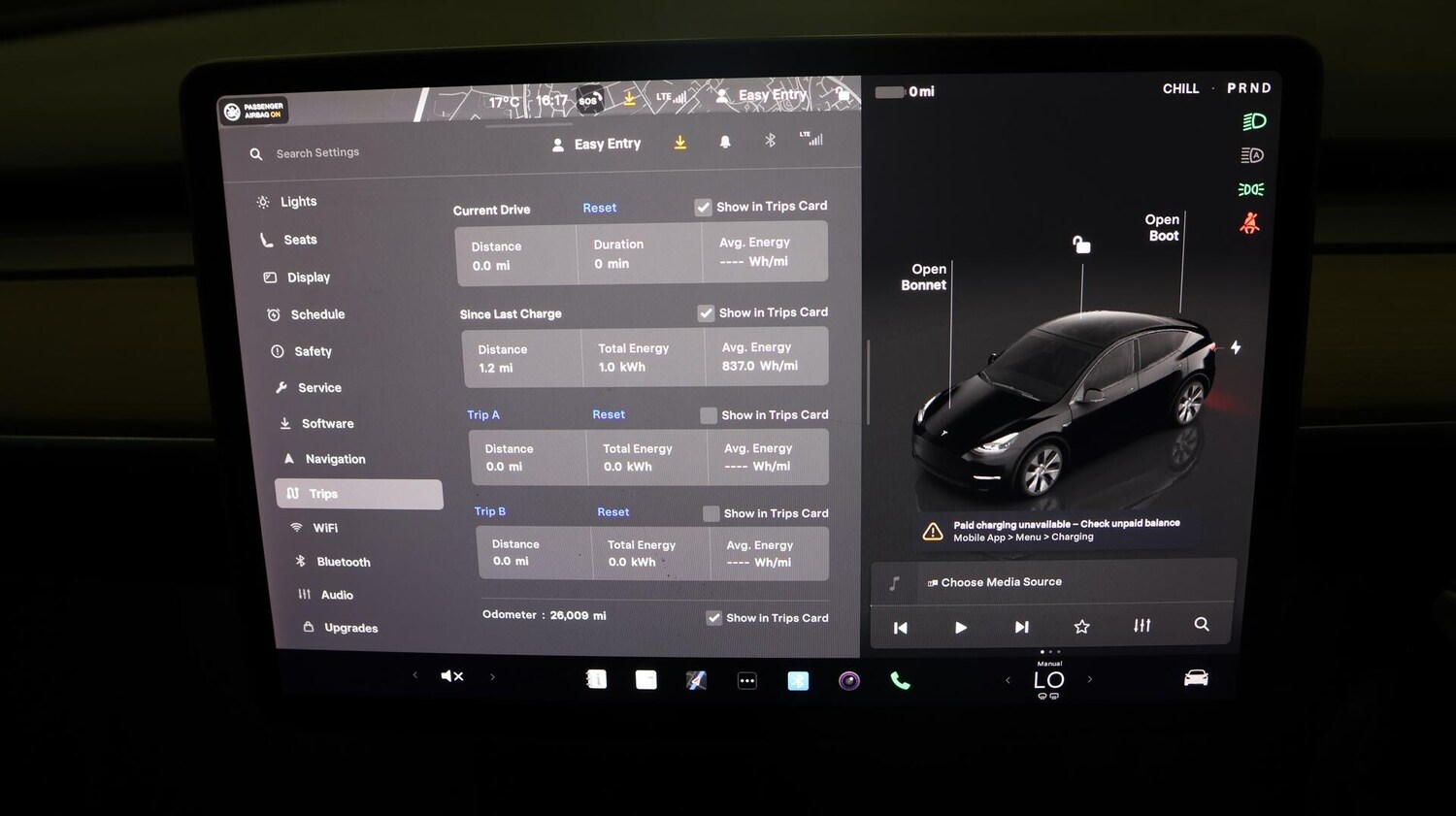Reset the Current Drive trip meter

(x=599, y=208)
